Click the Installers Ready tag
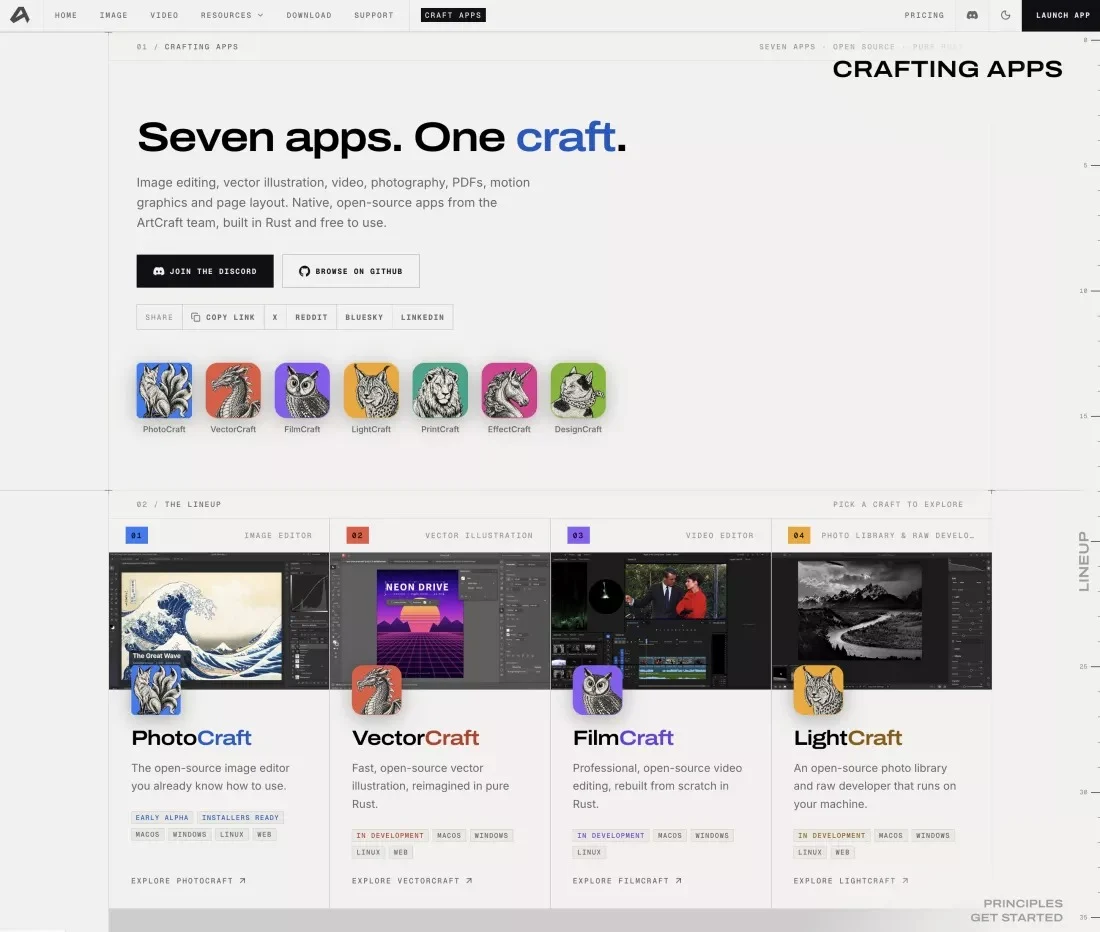Screen dimensions: 1100x932 (x=240, y=818)
